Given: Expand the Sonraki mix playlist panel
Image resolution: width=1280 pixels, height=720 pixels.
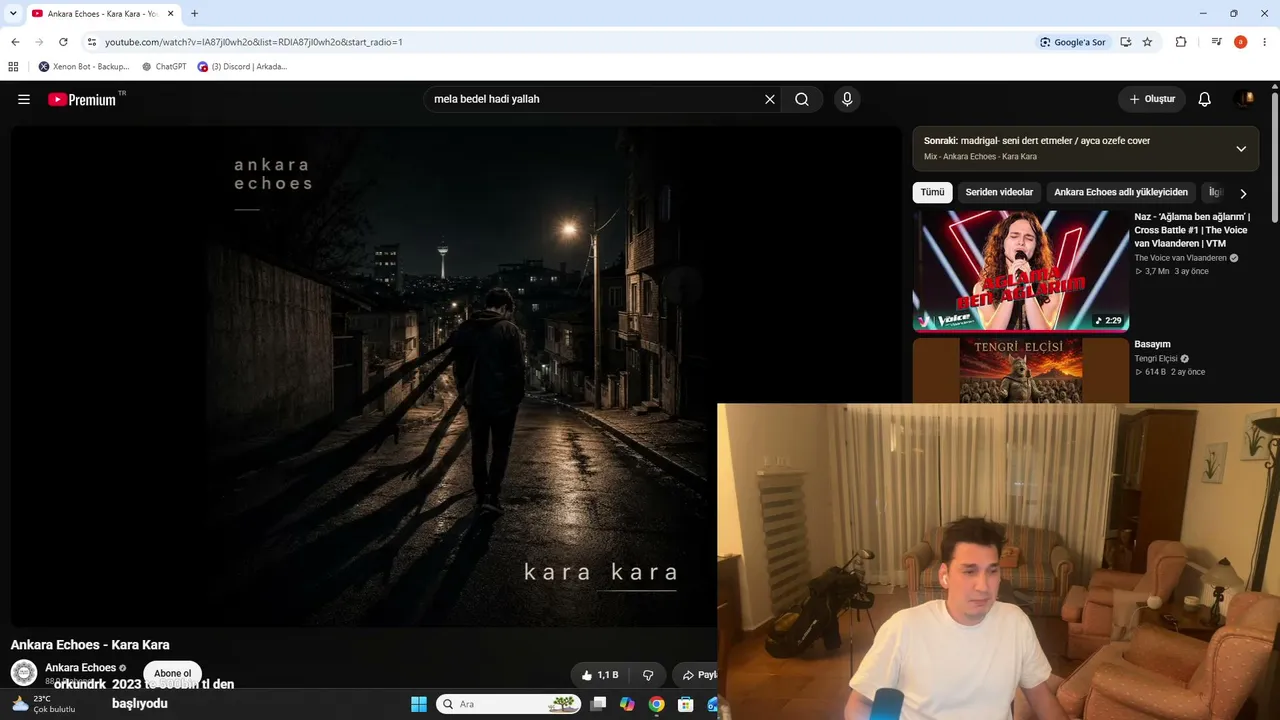Looking at the screenshot, I should click(x=1241, y=149).
